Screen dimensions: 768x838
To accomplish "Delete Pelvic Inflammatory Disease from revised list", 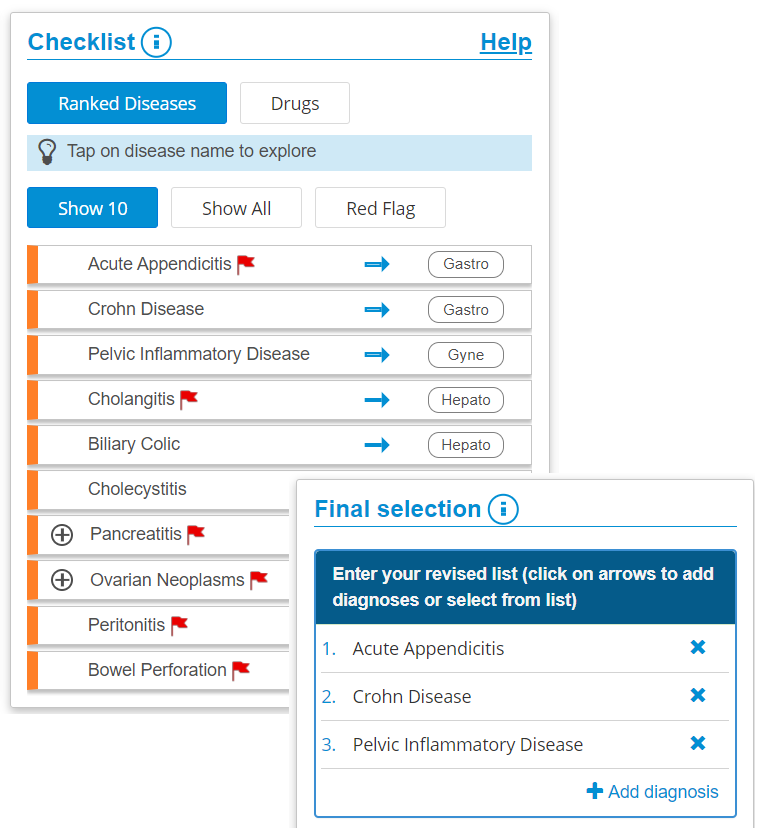I will tap(698, 744).
